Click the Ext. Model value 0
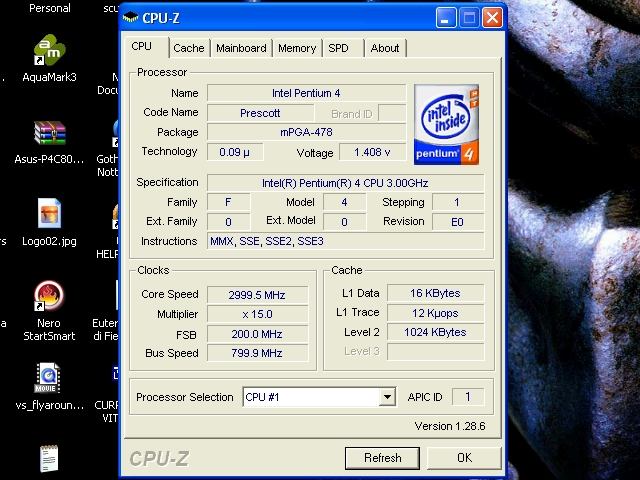The width and height of the screenshot is (640, 480). click(x=344, y=222)
